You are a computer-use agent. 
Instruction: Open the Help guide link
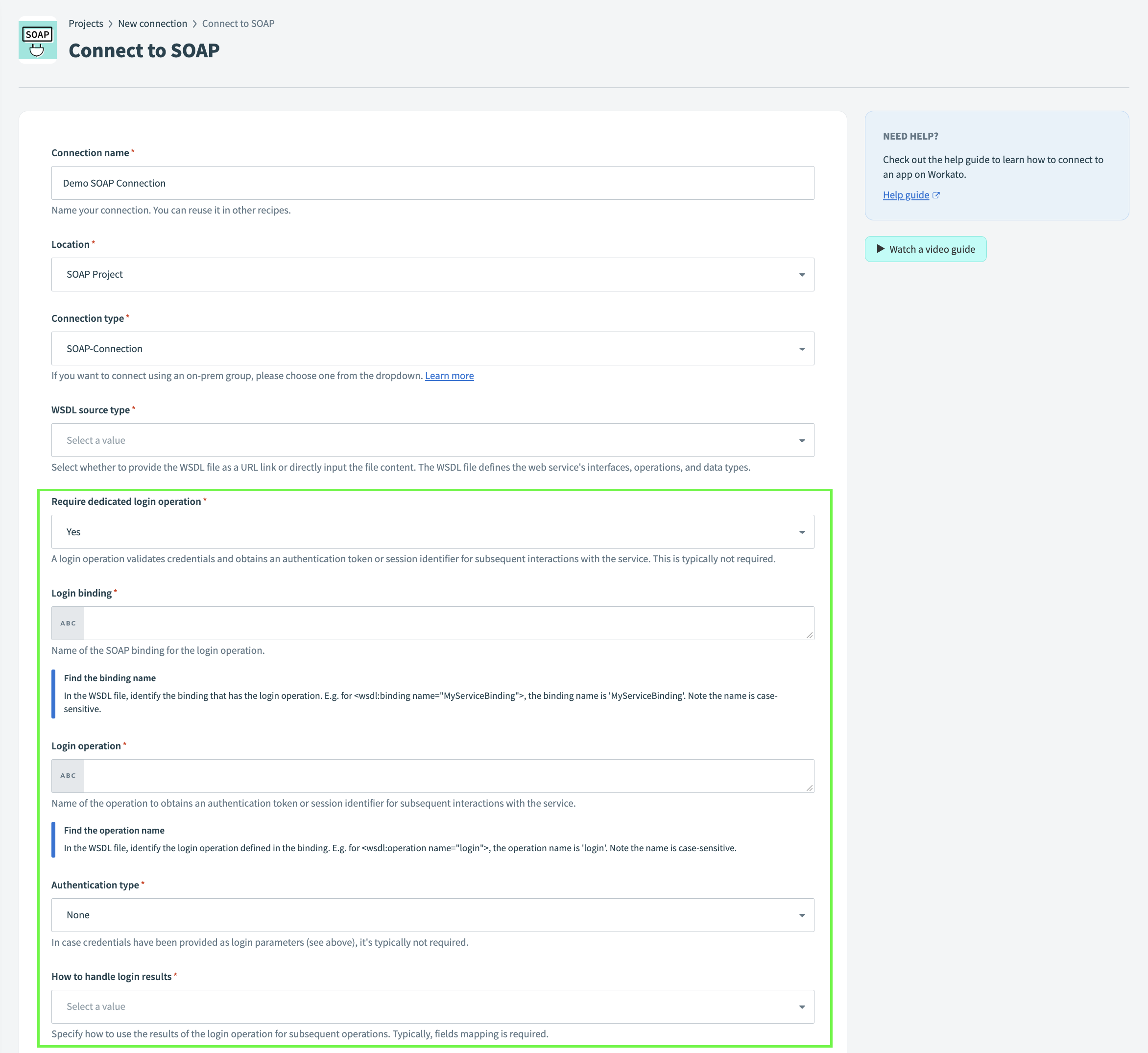click(905, 195)
